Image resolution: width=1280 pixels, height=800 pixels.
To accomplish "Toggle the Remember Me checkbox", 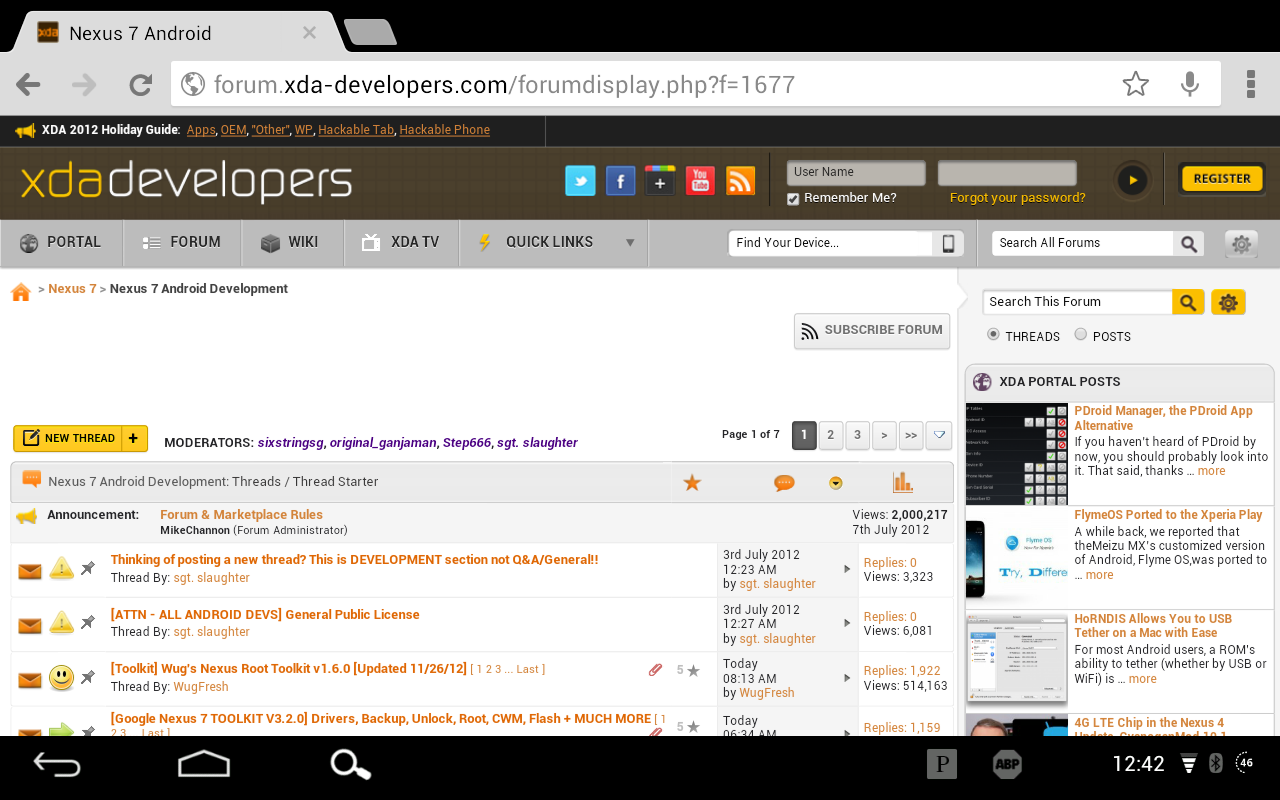I will (793, 199).
